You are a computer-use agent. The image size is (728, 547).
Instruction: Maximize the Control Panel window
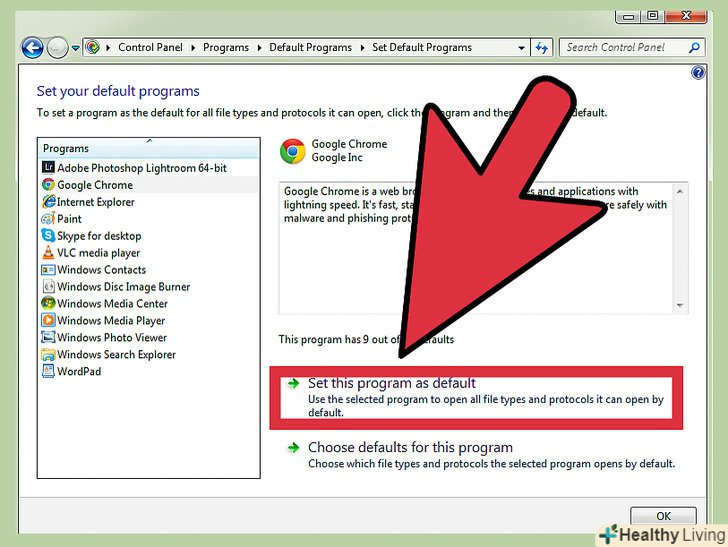coord(652,16)
